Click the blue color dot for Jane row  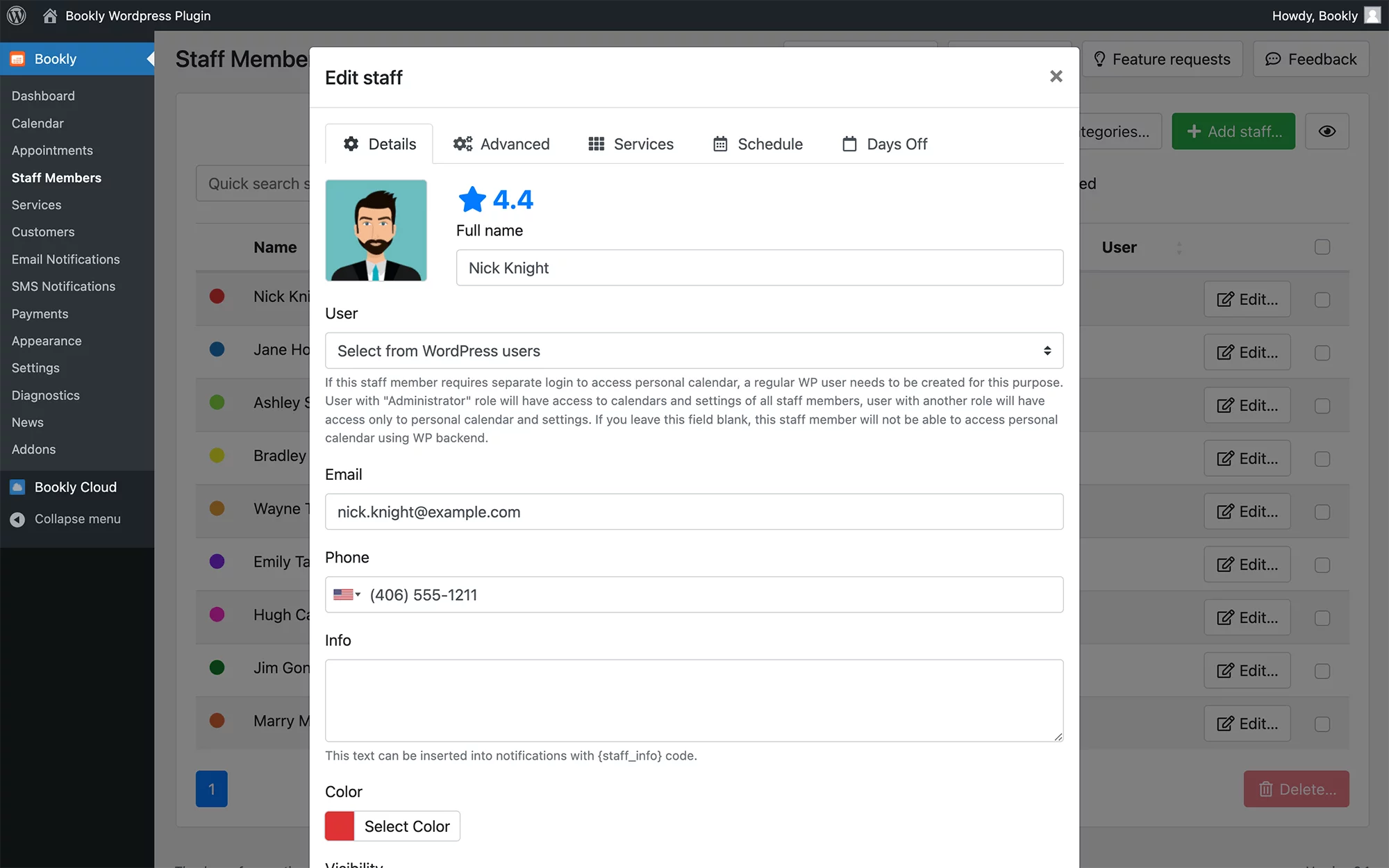click(x=217, y=349)
